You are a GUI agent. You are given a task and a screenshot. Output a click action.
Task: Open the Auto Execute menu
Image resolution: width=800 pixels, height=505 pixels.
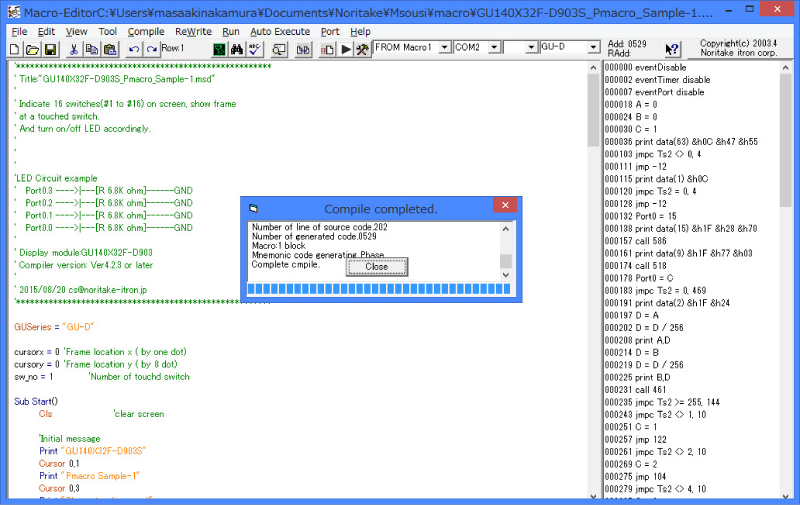pyautogui.click(x=280, y=31)
